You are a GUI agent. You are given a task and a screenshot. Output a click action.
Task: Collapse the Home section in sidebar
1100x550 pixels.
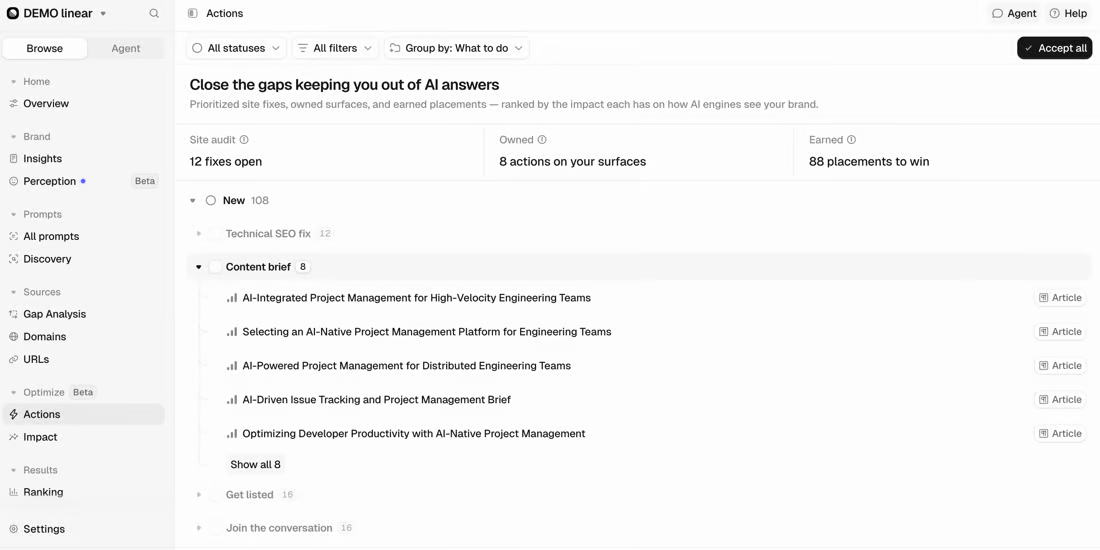coord(13,82)
